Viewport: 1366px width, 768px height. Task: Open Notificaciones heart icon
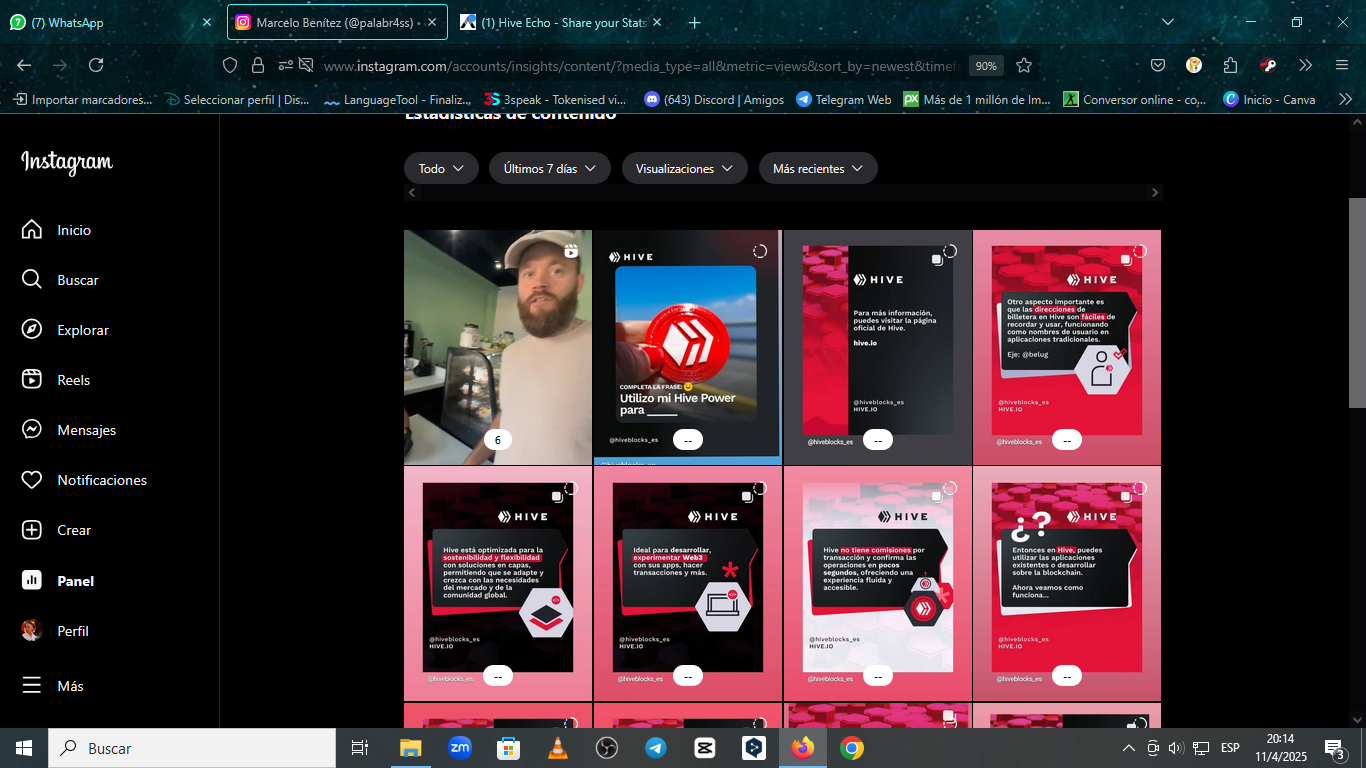(x=32, y=480)
